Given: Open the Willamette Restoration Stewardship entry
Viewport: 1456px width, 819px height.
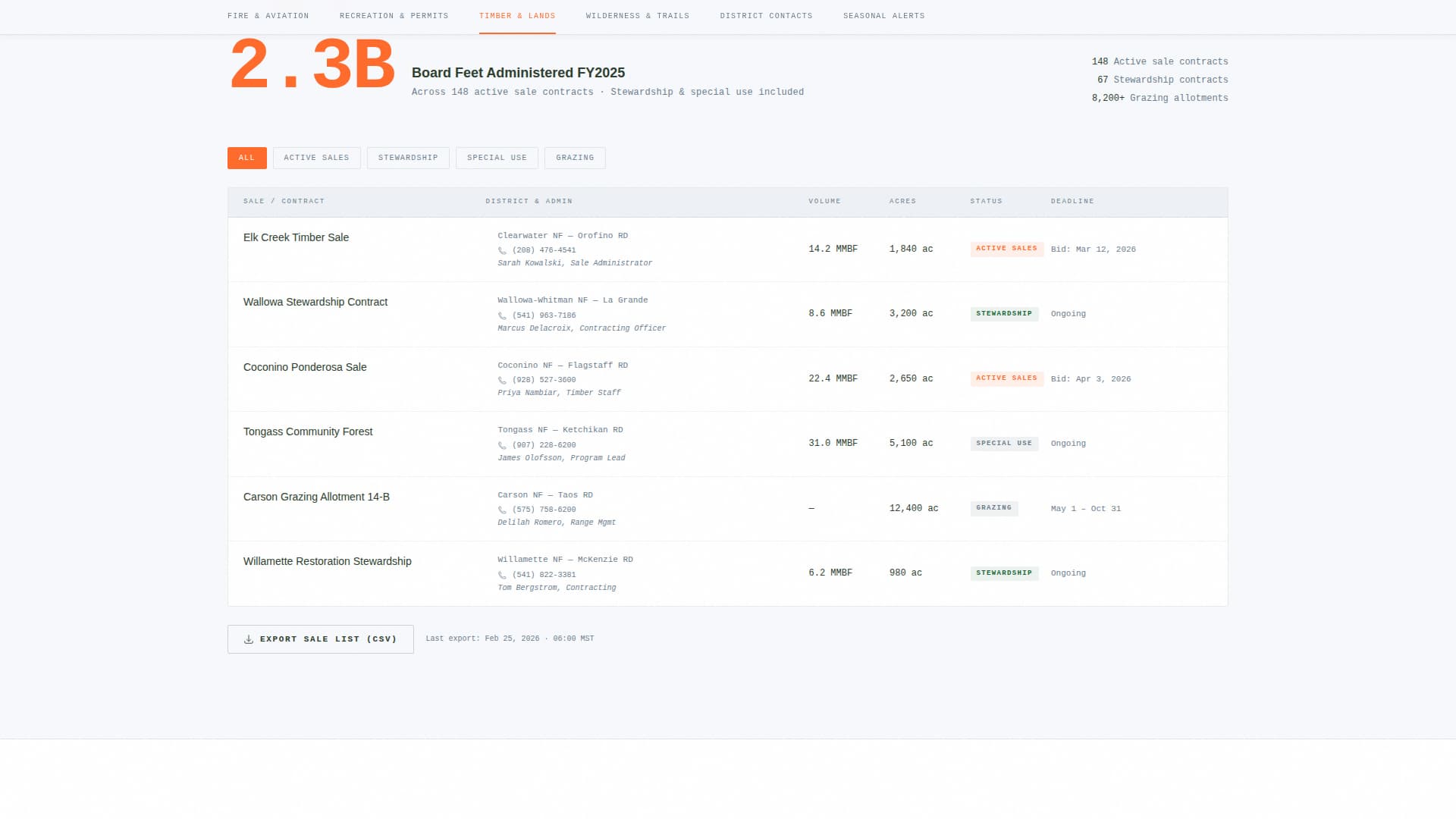Looking at the screenshot, I should point(327,561).
